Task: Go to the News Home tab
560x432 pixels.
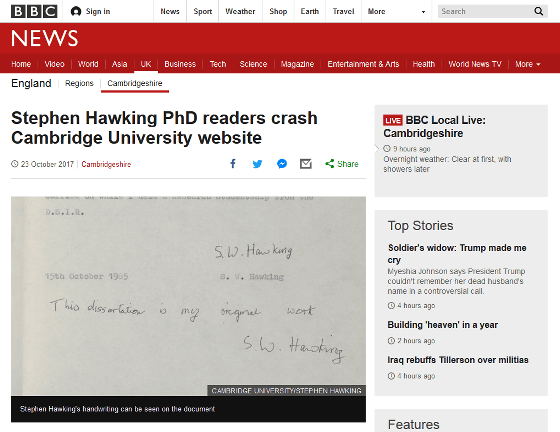Action: coord(21,64)
